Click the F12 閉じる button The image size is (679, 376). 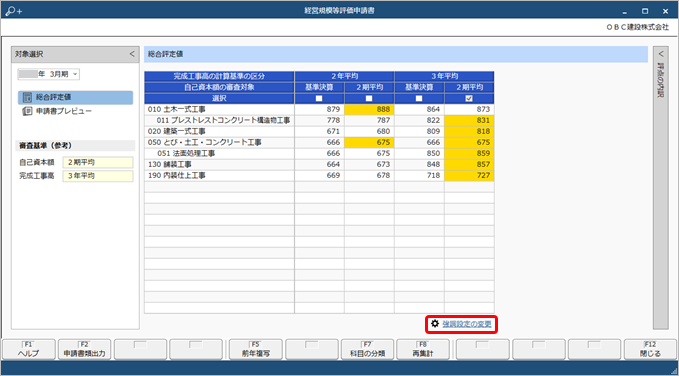[650, 349]
